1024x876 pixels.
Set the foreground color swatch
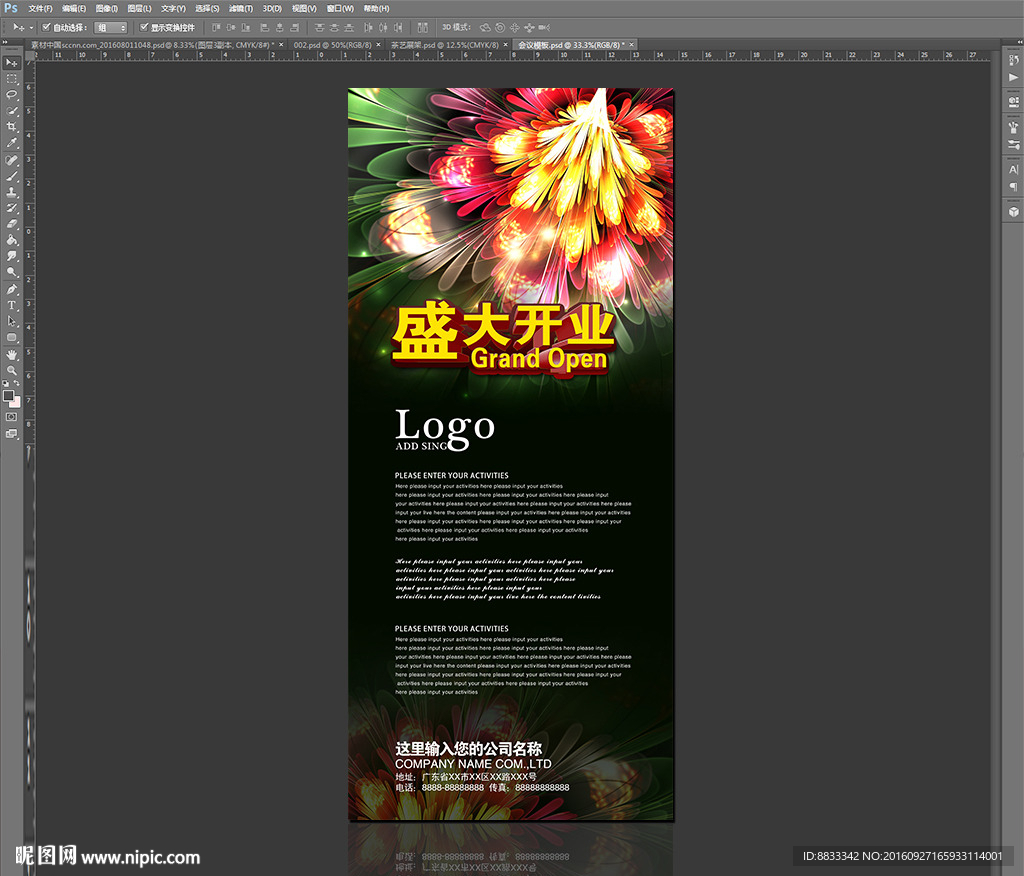pos(8,396)
